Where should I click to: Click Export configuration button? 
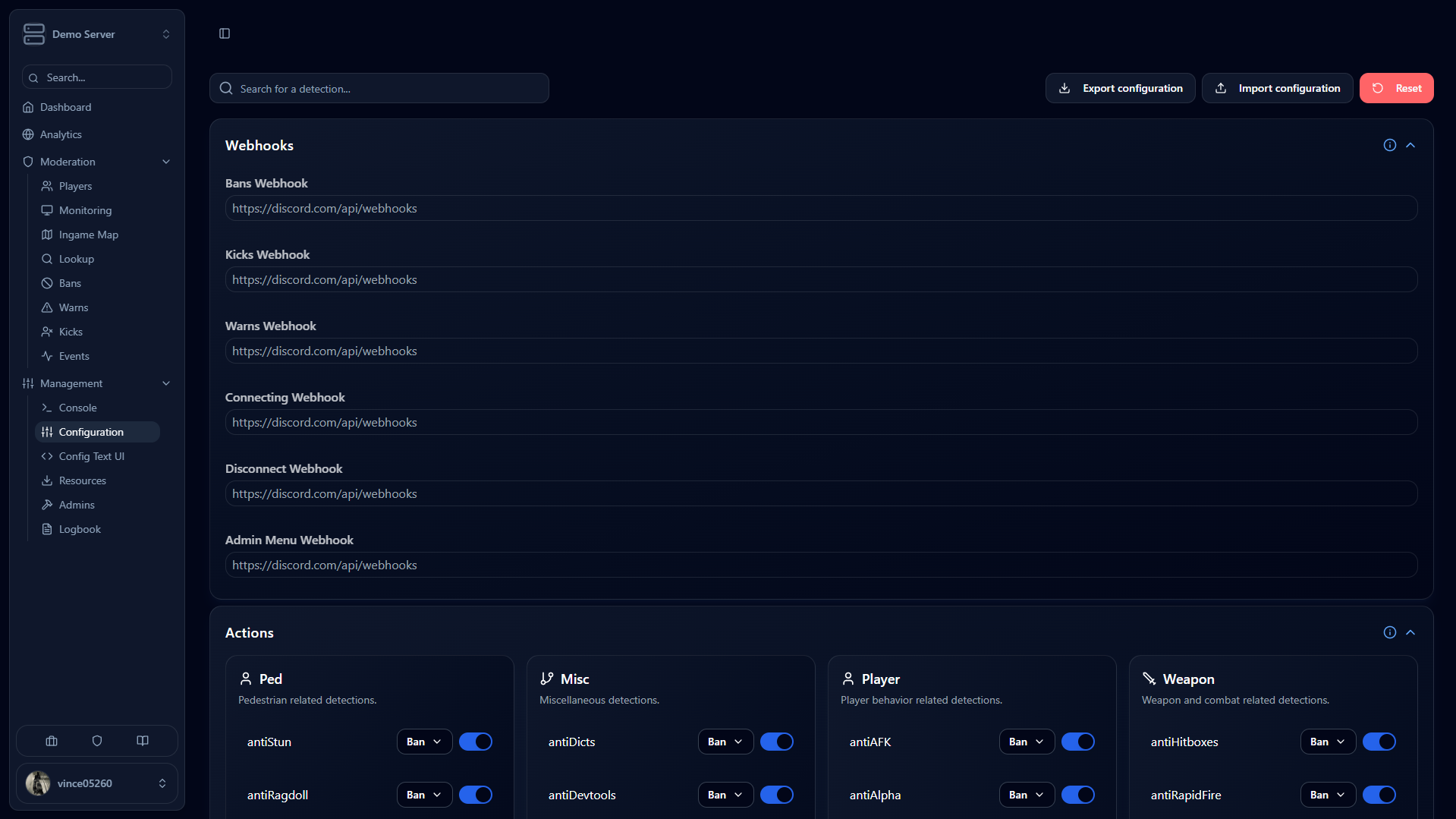coord(1120,88)
